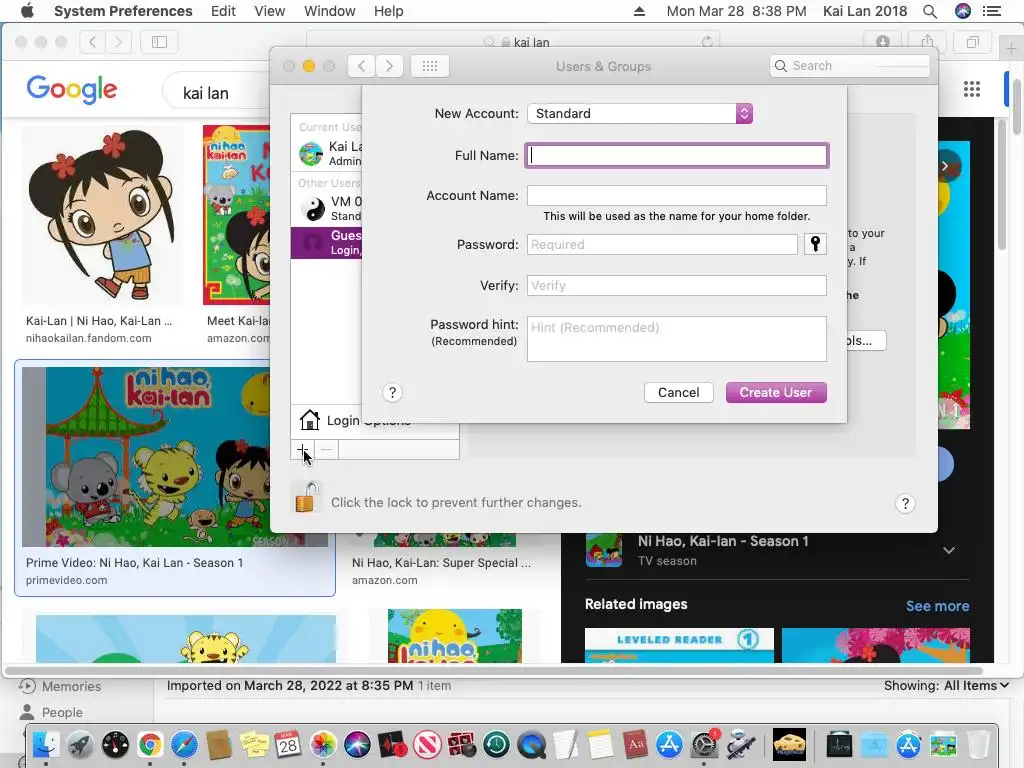Open nihaokailan.fandom.com result link
The height and width of the screenshot is (768, 1024).
tap(88, 338)
